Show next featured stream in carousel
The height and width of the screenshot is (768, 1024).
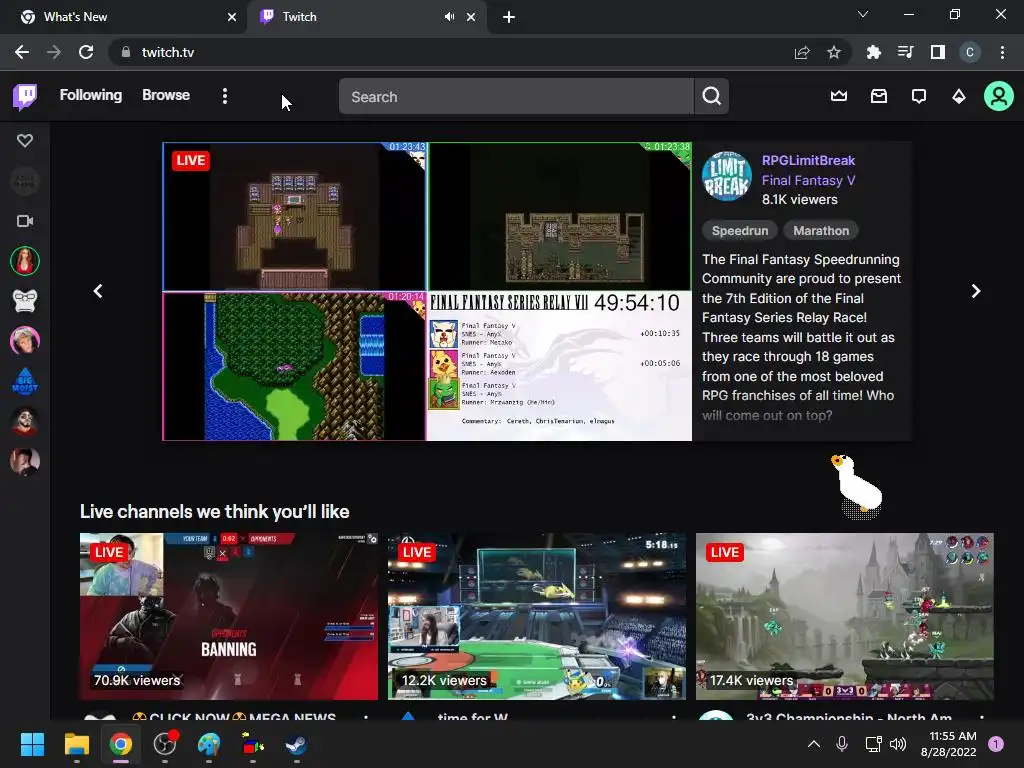click(976, 291)
